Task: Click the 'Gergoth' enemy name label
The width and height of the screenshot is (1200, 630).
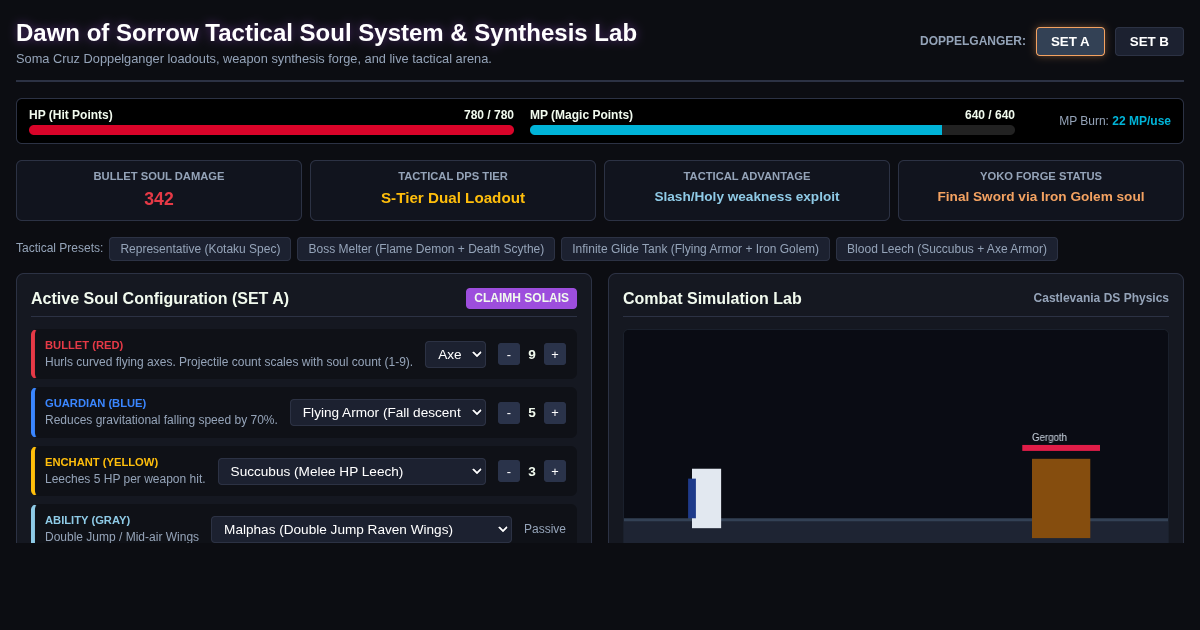Action: coord(1049,438)
